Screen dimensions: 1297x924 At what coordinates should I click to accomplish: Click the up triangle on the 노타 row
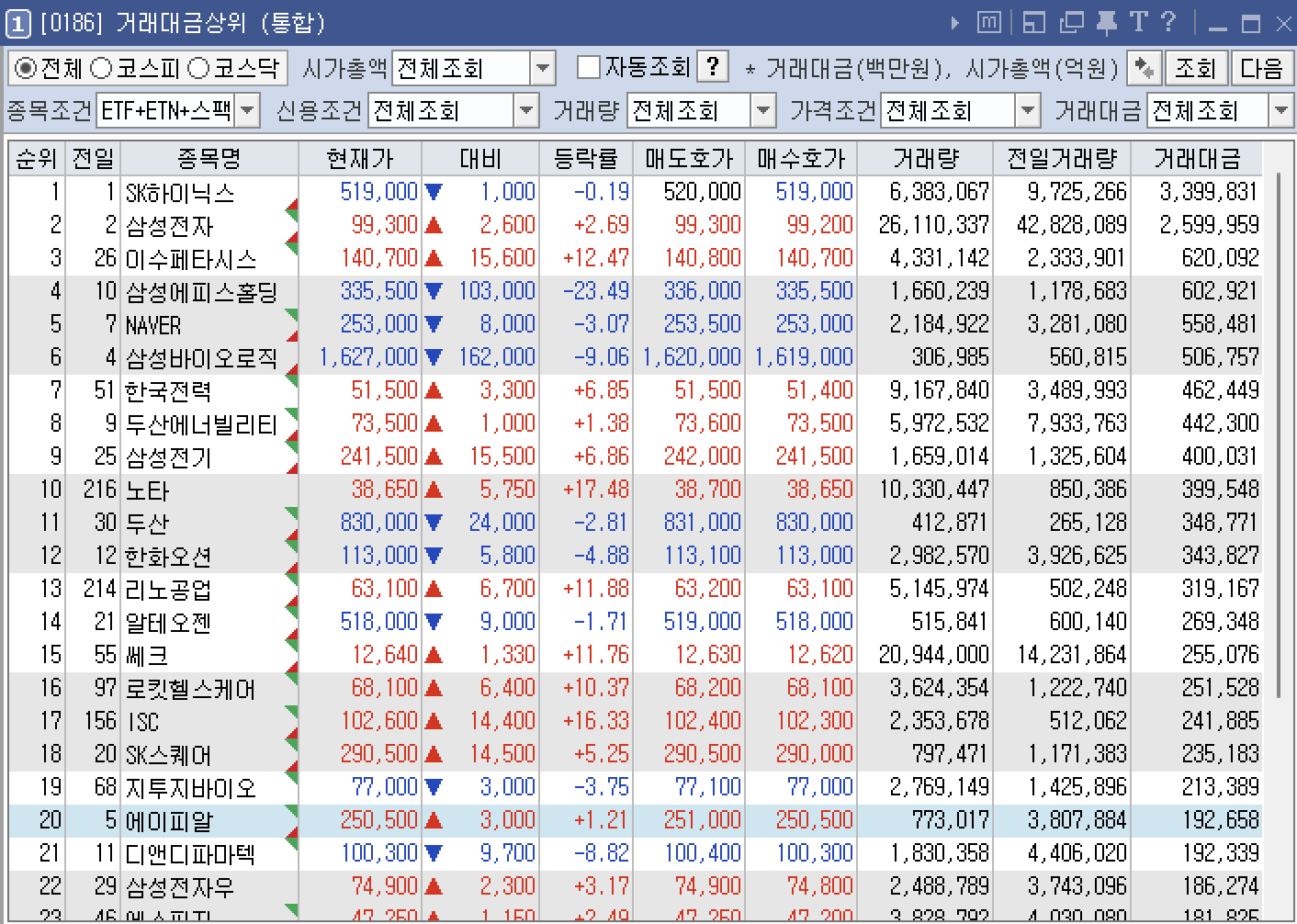coord(434,490)
